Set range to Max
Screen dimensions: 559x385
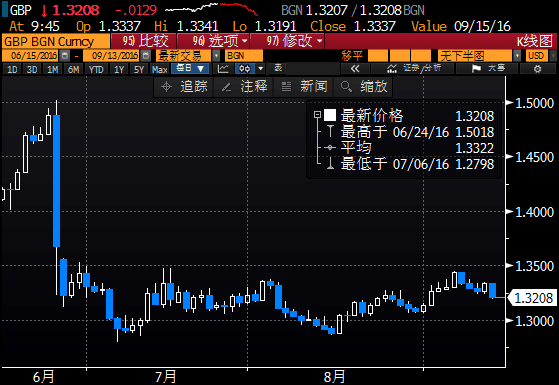point(159,69)
